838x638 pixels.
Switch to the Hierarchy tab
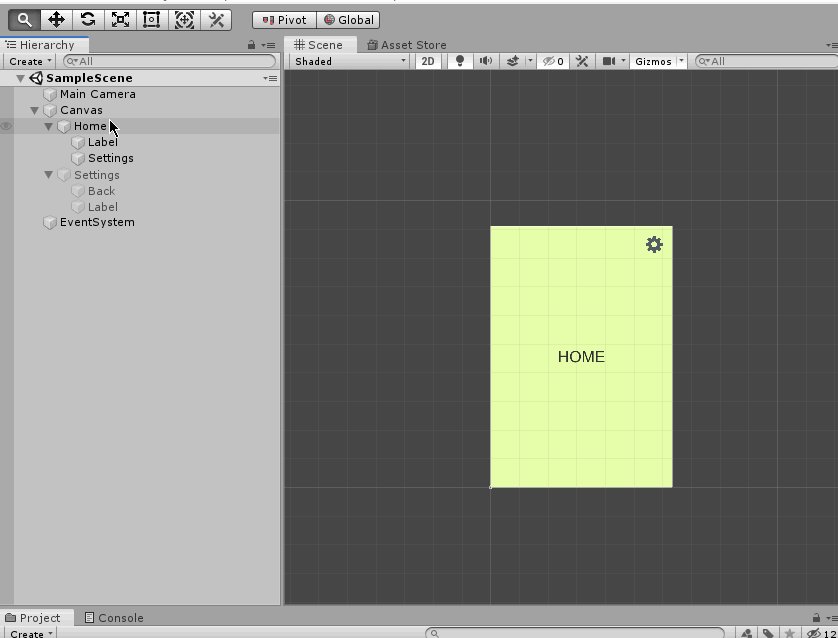44,45
